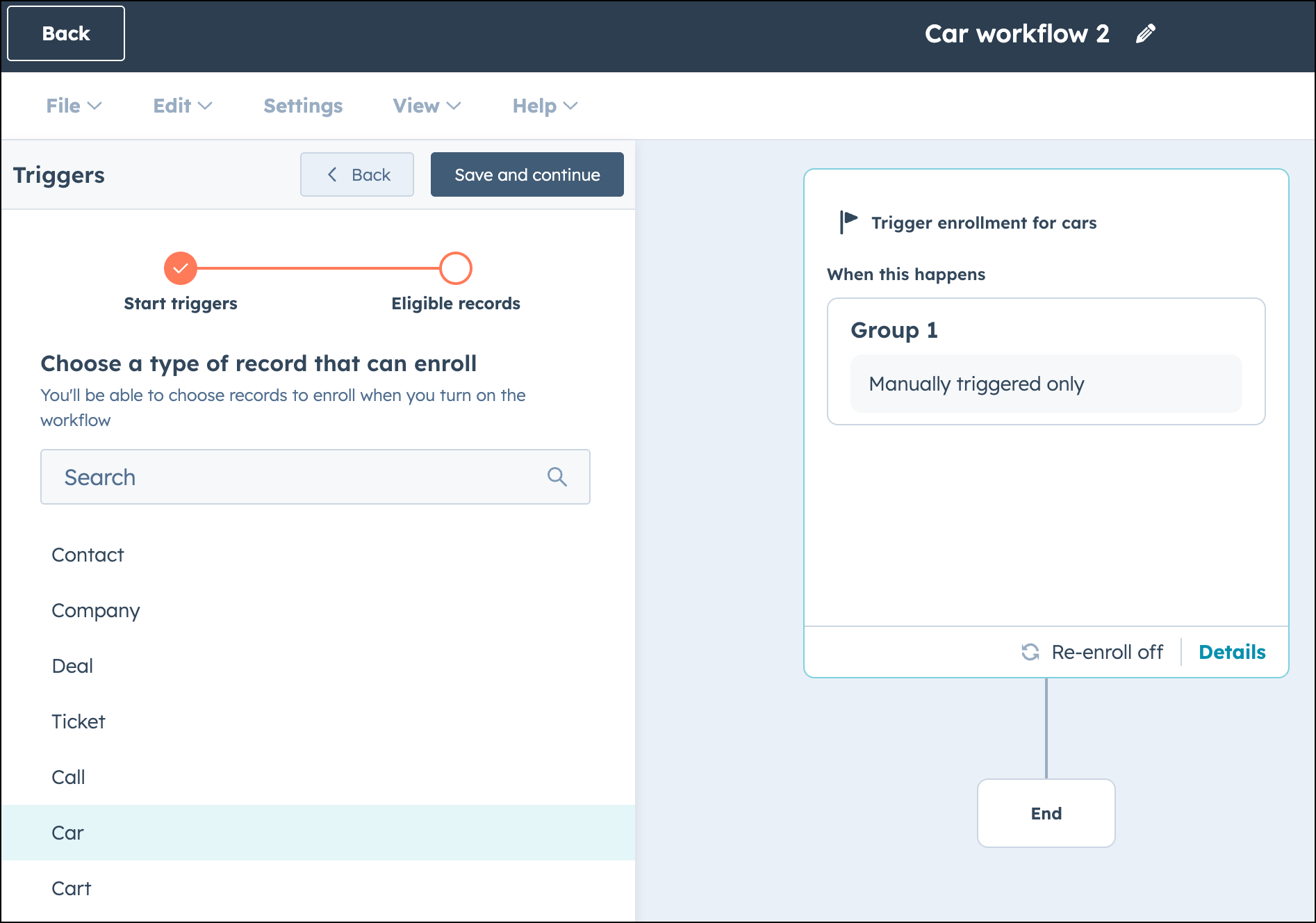Click the Eligible records step circle
1316x923 pixels.
[x=456, y=268]
